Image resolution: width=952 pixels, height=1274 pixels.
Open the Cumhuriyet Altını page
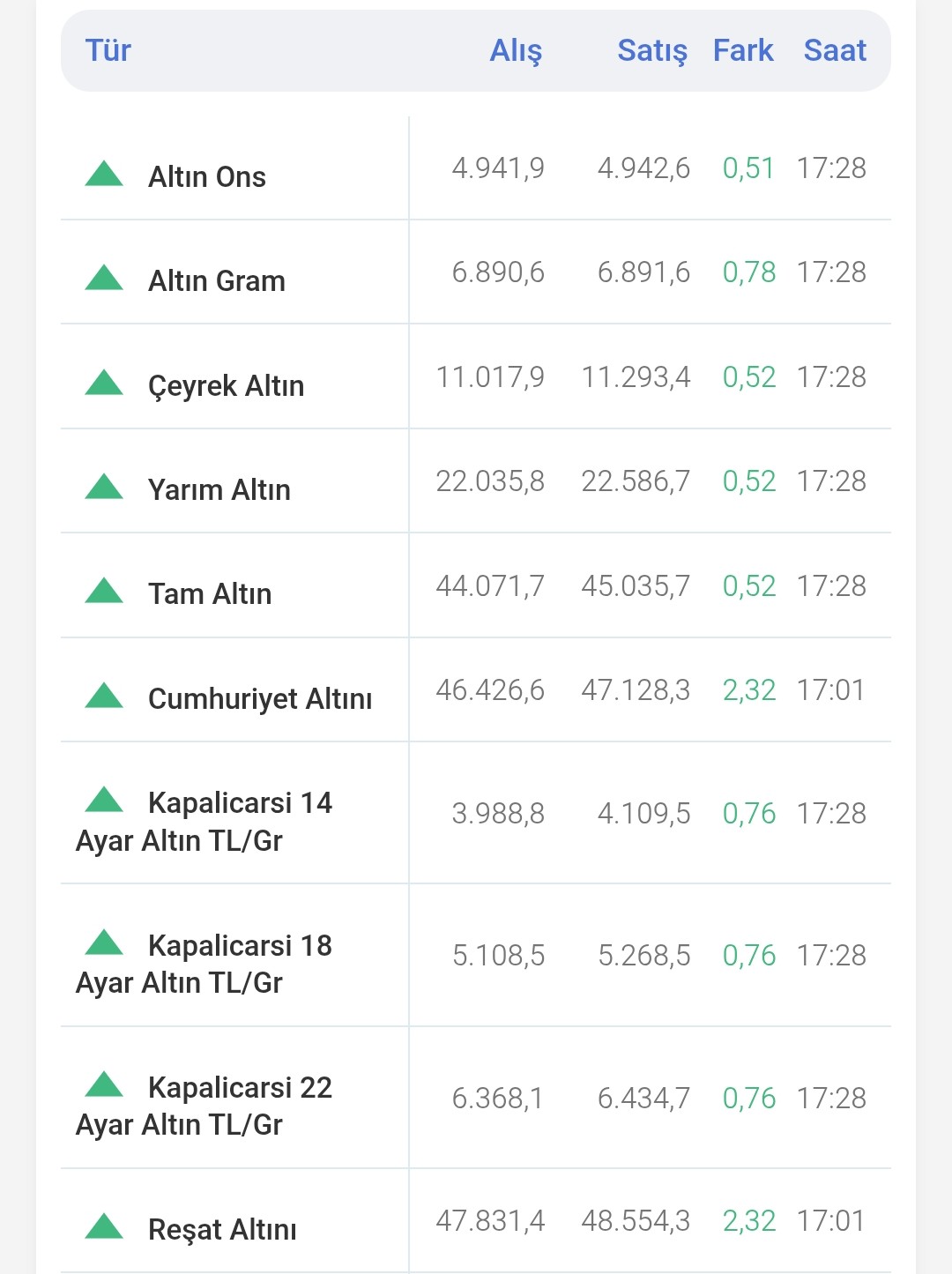tap(260, 698)
